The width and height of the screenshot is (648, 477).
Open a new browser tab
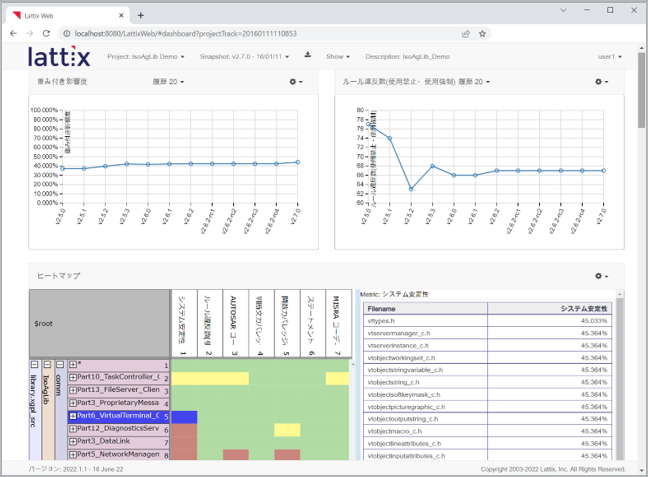(x=141, y=15)
